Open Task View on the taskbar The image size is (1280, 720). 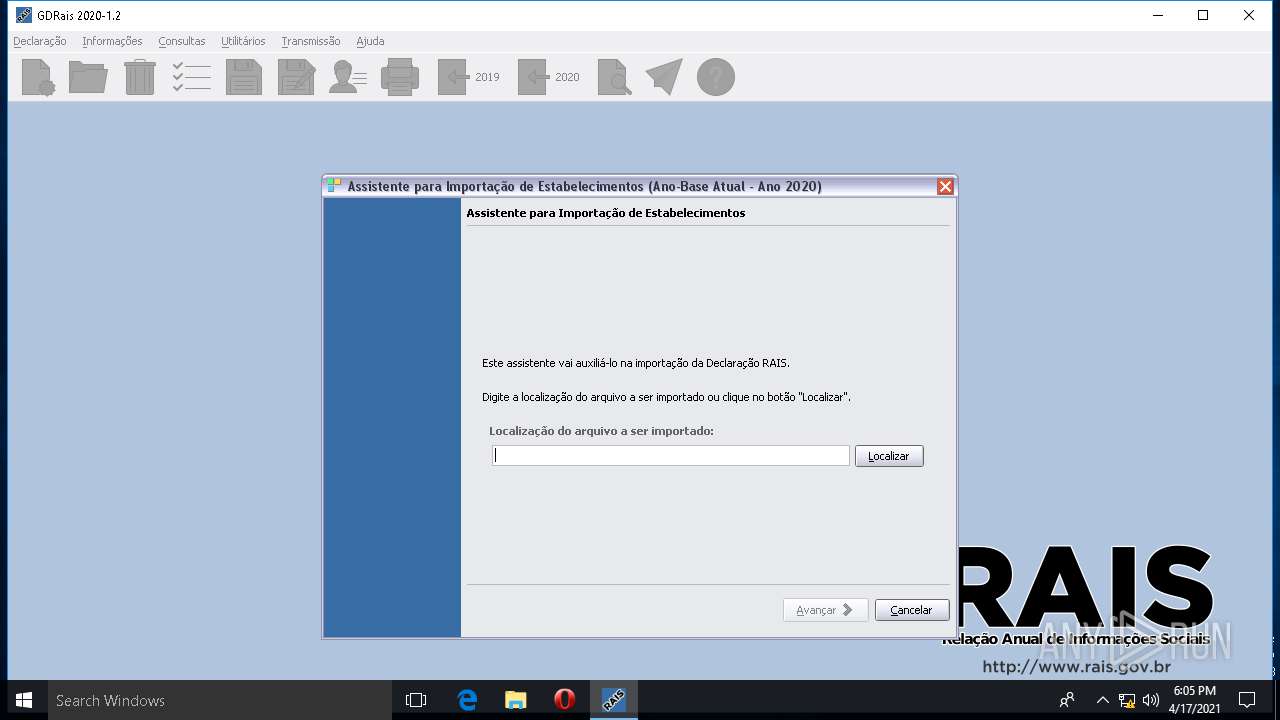(x=416, y=700)
